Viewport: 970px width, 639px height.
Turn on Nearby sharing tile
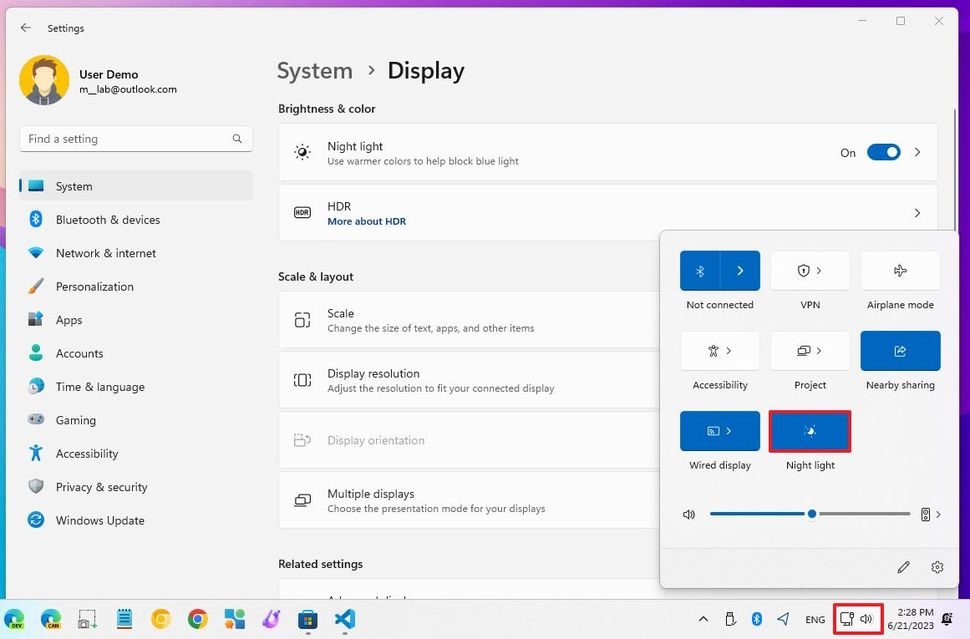point(899,350)
